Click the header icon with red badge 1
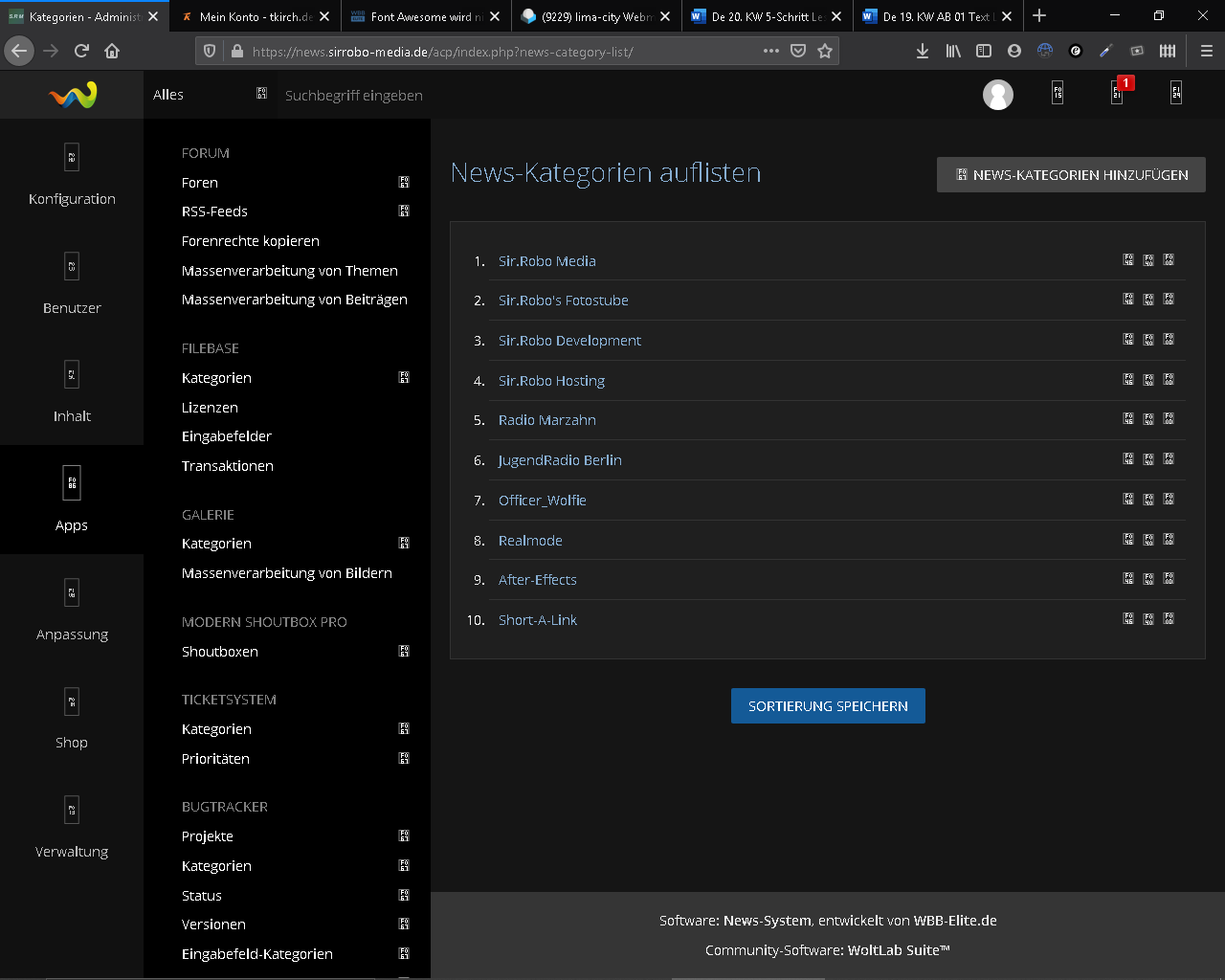The height and width of the screenshot is (980, 1225). (1117, 93)
